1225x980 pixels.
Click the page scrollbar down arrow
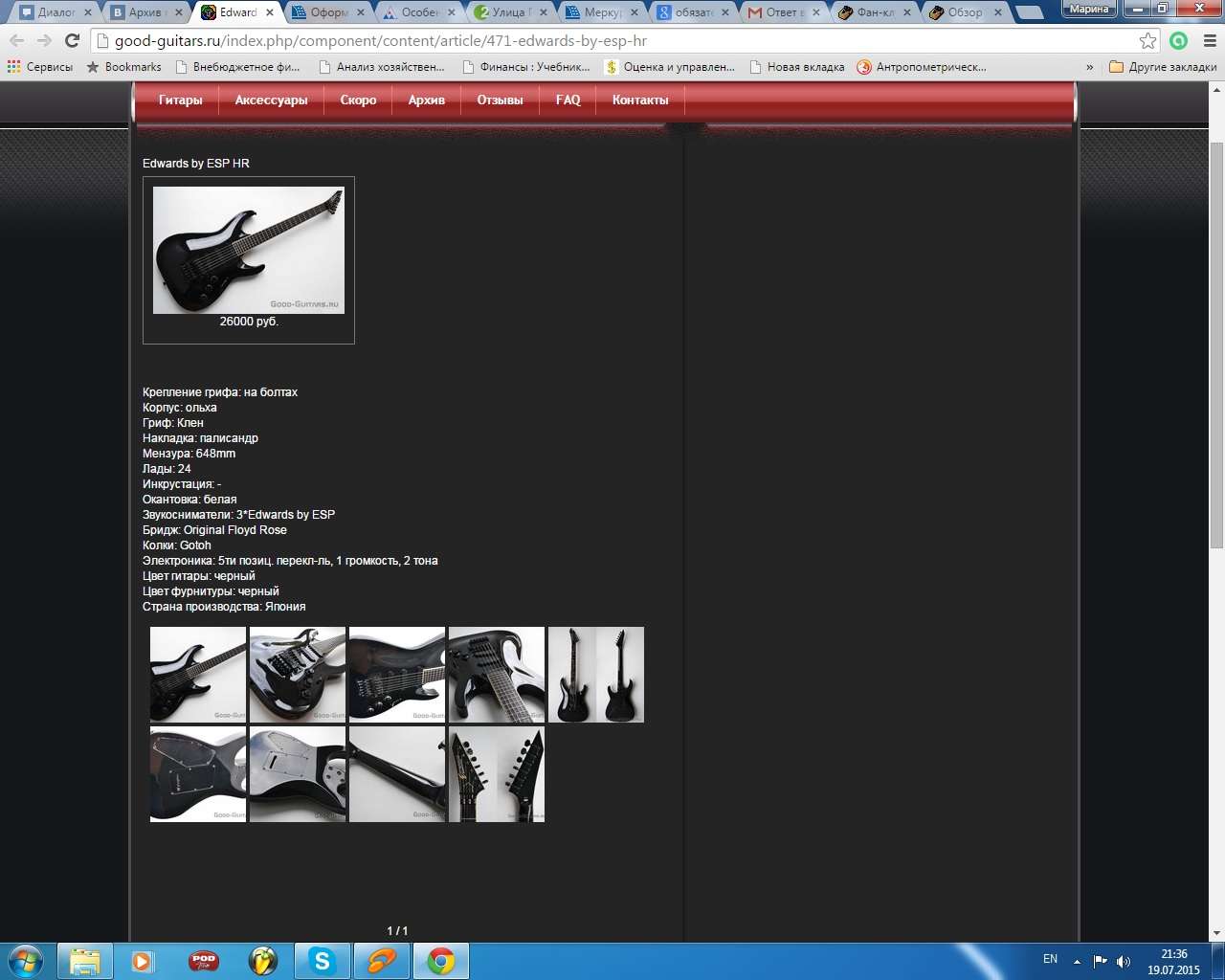pyautogui.click(x=1217, y=934)
